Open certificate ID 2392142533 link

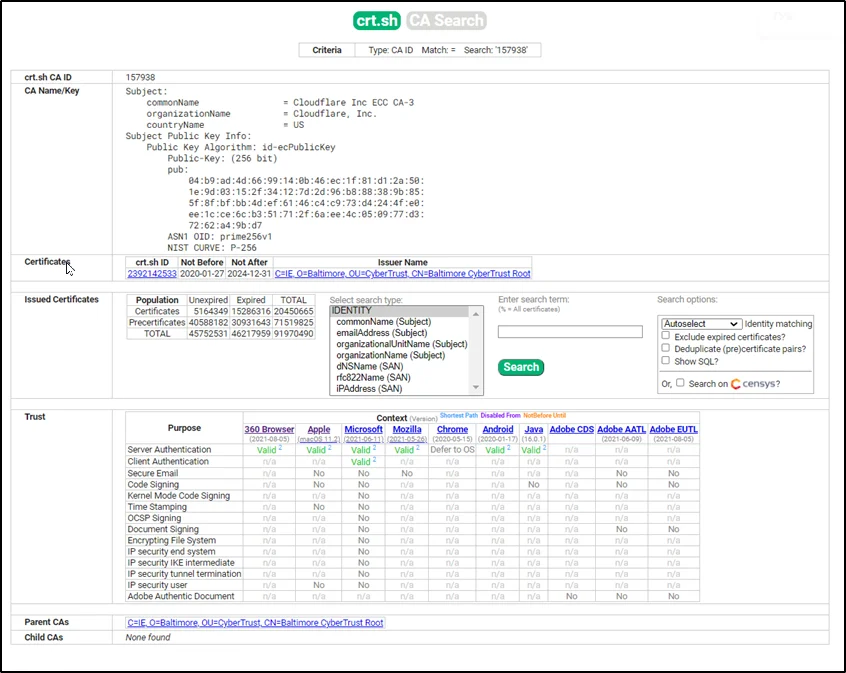[x=152, y=274]
